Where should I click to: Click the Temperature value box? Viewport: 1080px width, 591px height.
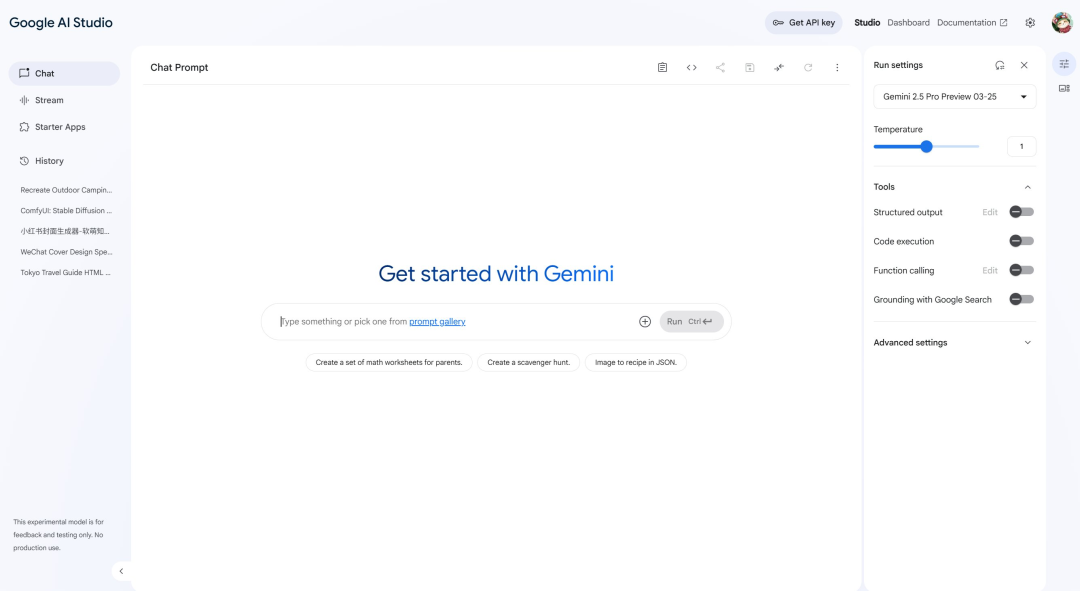(1021, 146)
